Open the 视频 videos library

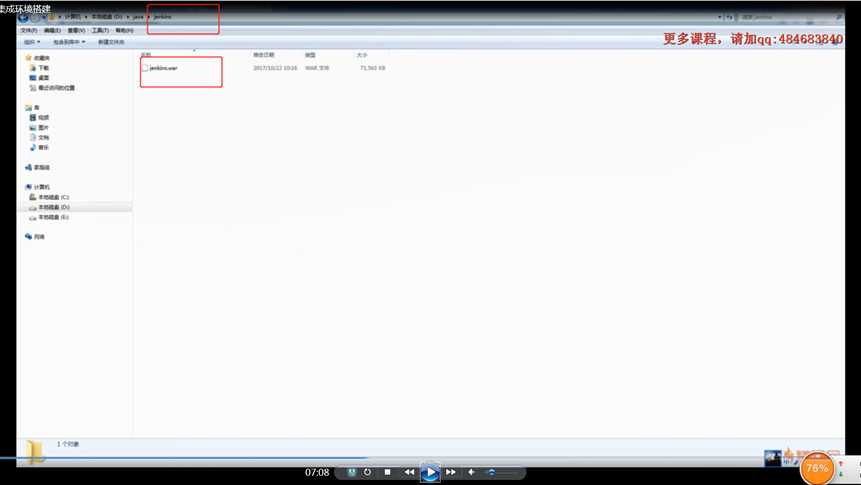39,118
